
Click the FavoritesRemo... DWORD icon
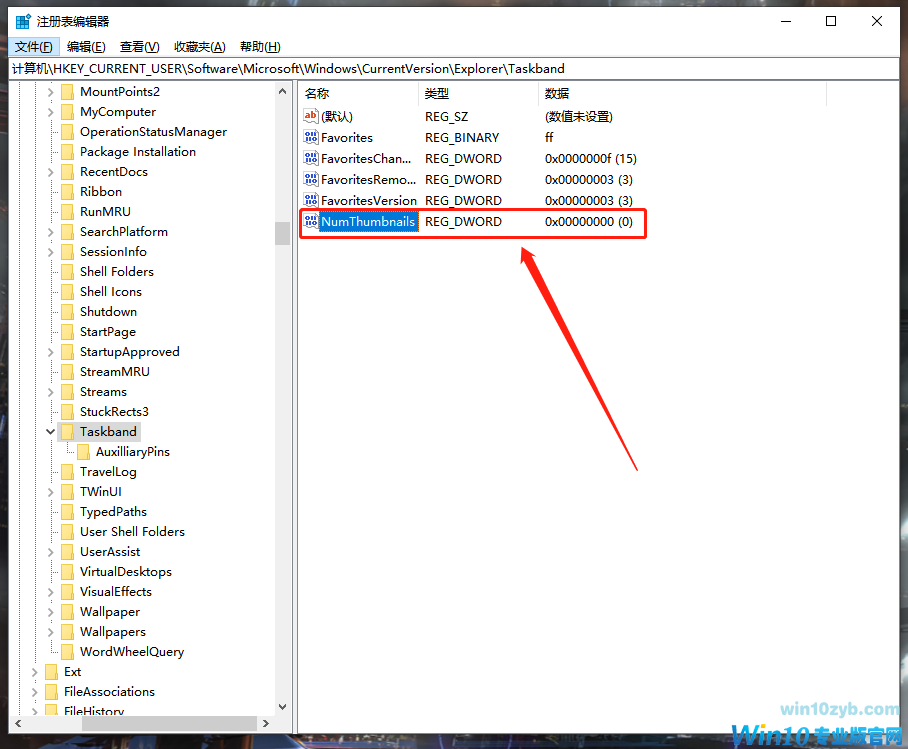pyautogui.click(x=311, y=180)
